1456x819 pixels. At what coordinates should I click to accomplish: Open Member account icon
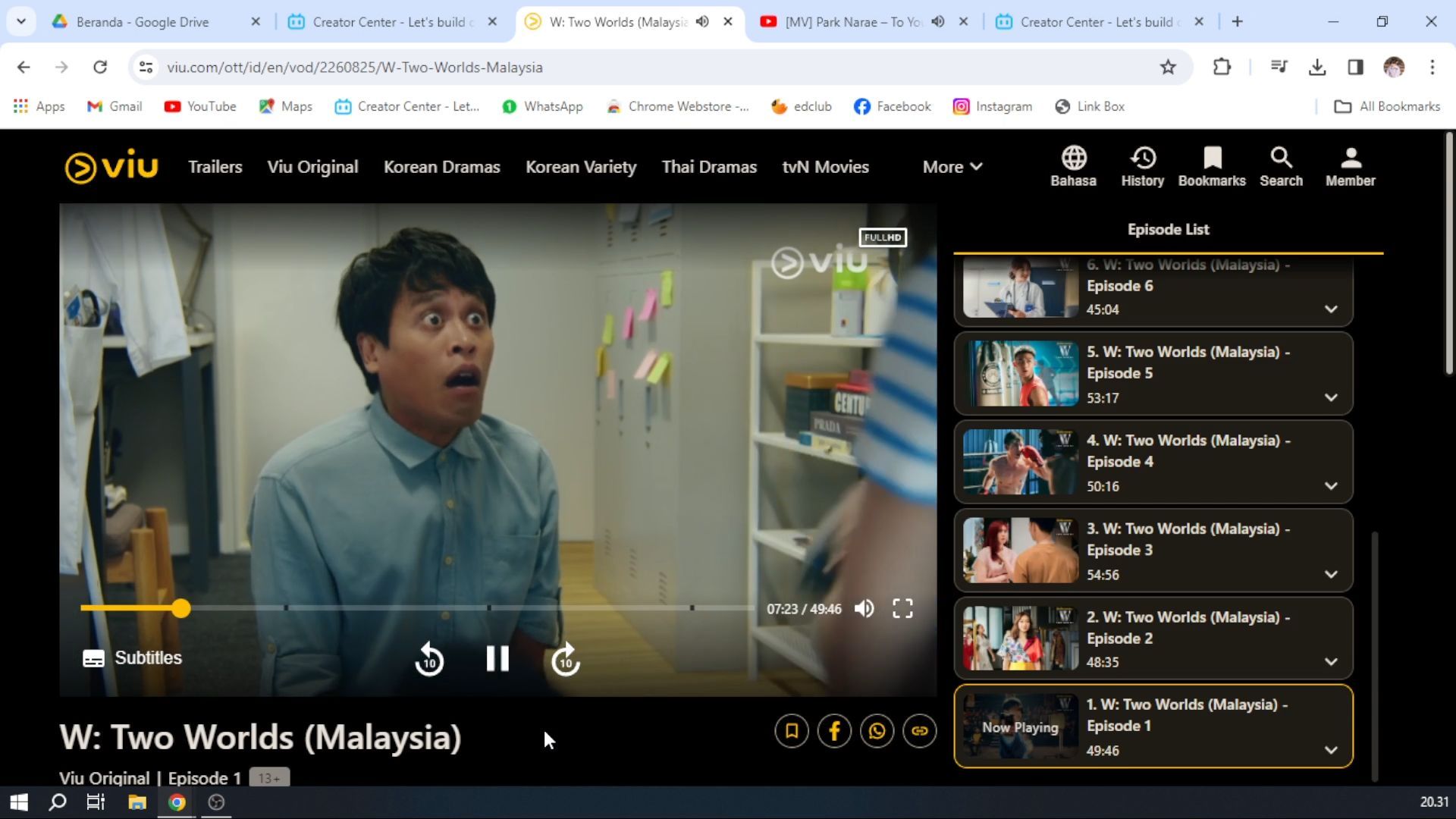1350,166
